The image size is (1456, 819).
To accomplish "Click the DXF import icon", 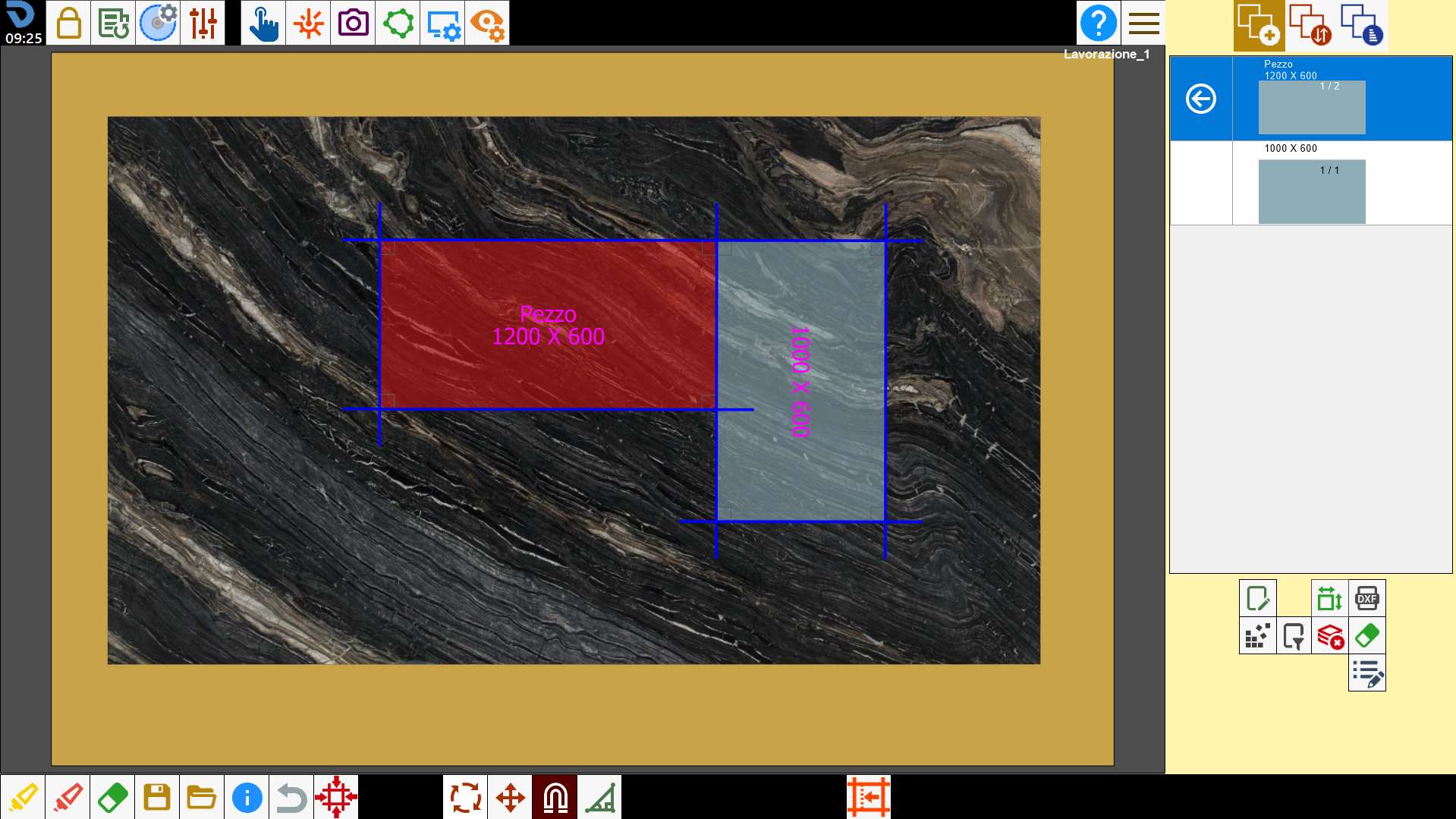I will 1366,598.
